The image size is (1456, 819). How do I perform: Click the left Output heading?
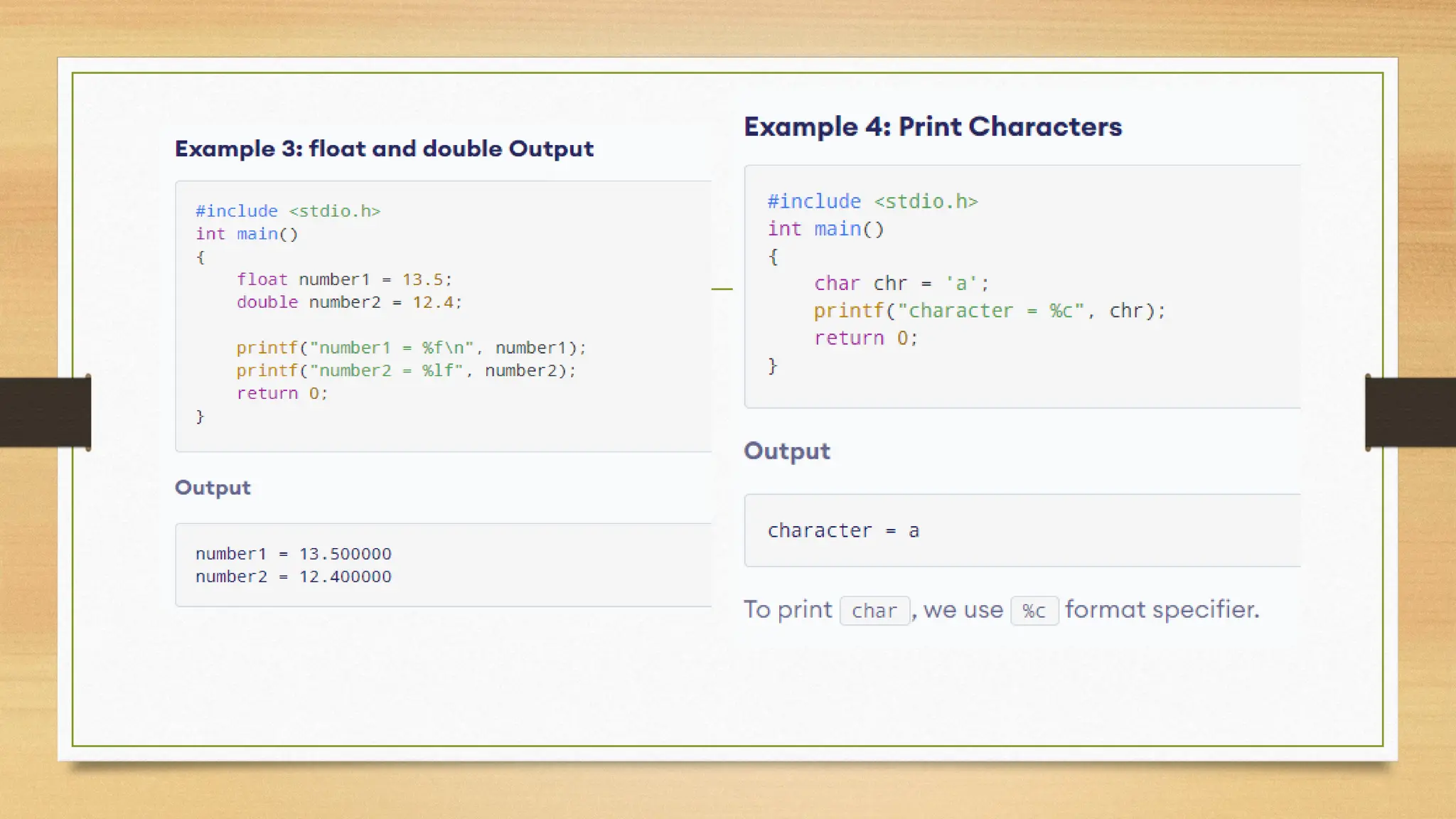click(213, 488)
